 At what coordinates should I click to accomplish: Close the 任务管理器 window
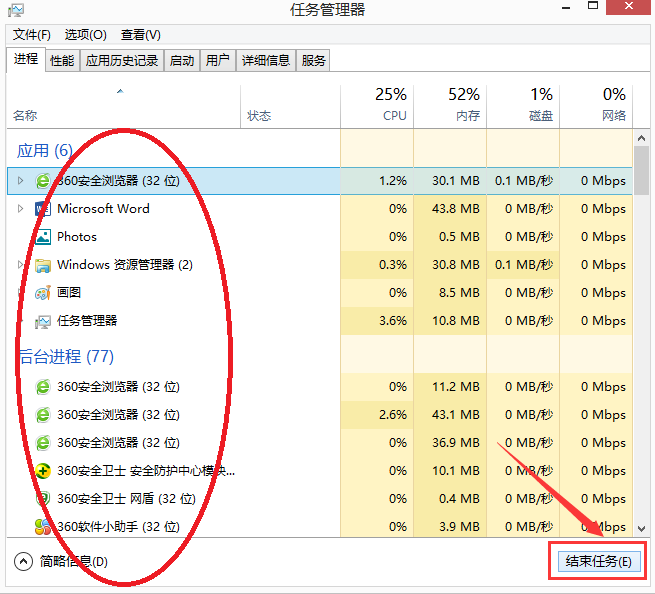click(629, 7)
